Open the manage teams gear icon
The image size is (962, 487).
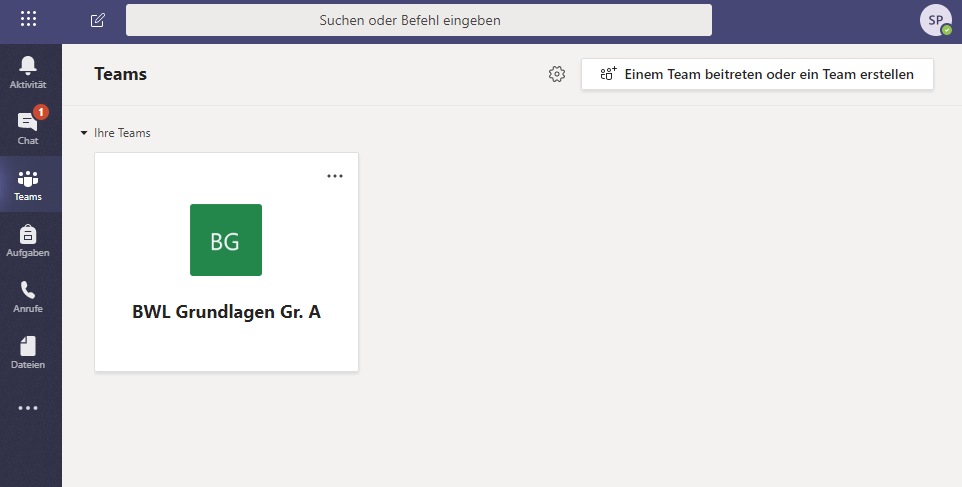(x=557, y=74)
